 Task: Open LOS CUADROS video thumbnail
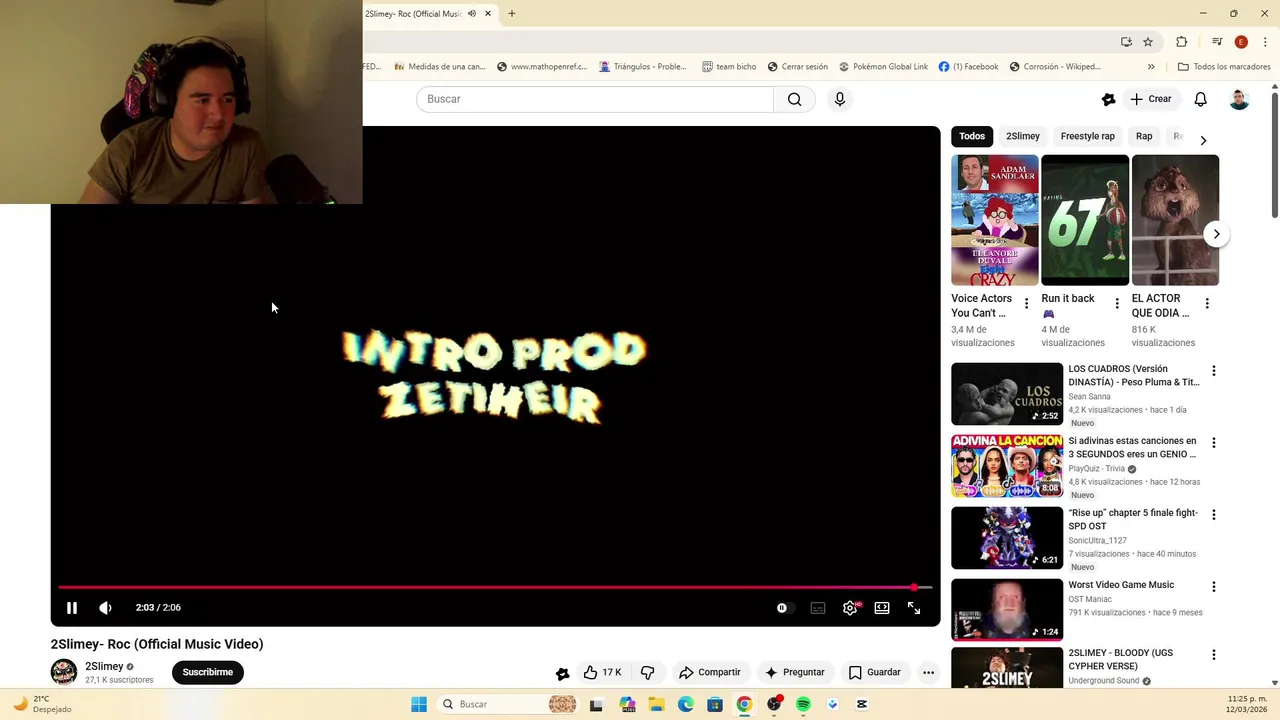coord(1007,394)
